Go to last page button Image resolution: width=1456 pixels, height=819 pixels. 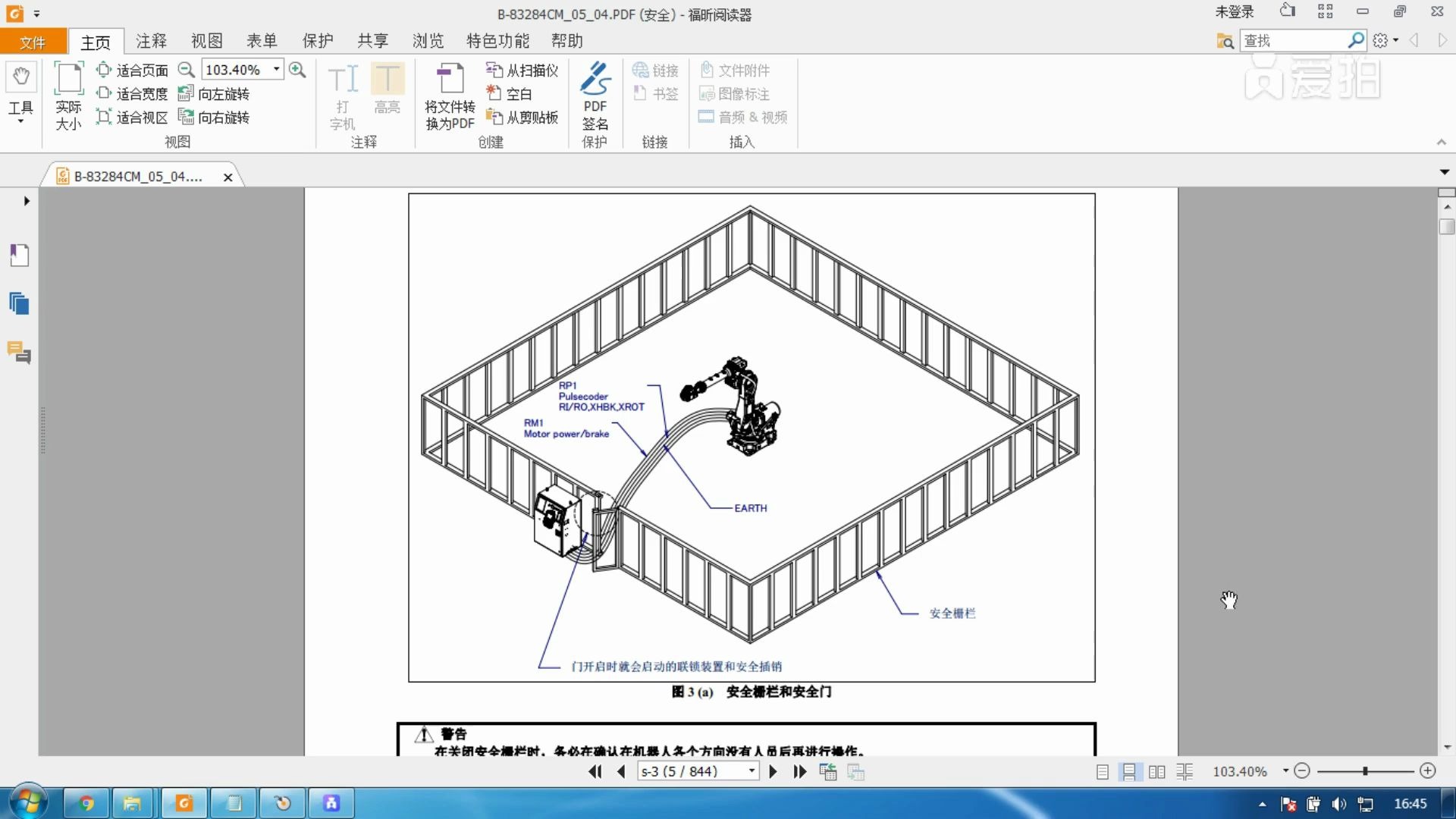[800, 772]
